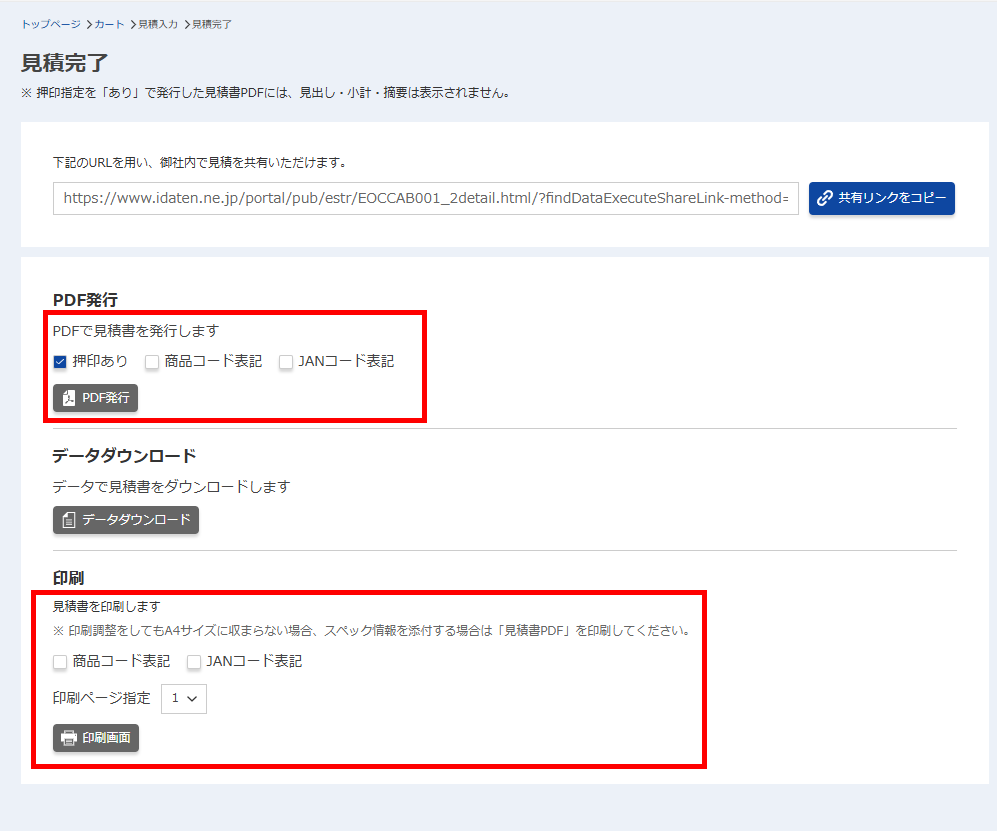Open the 印刷画面 print view button
The width and height of the screenshot is (997, 831).
96,738
